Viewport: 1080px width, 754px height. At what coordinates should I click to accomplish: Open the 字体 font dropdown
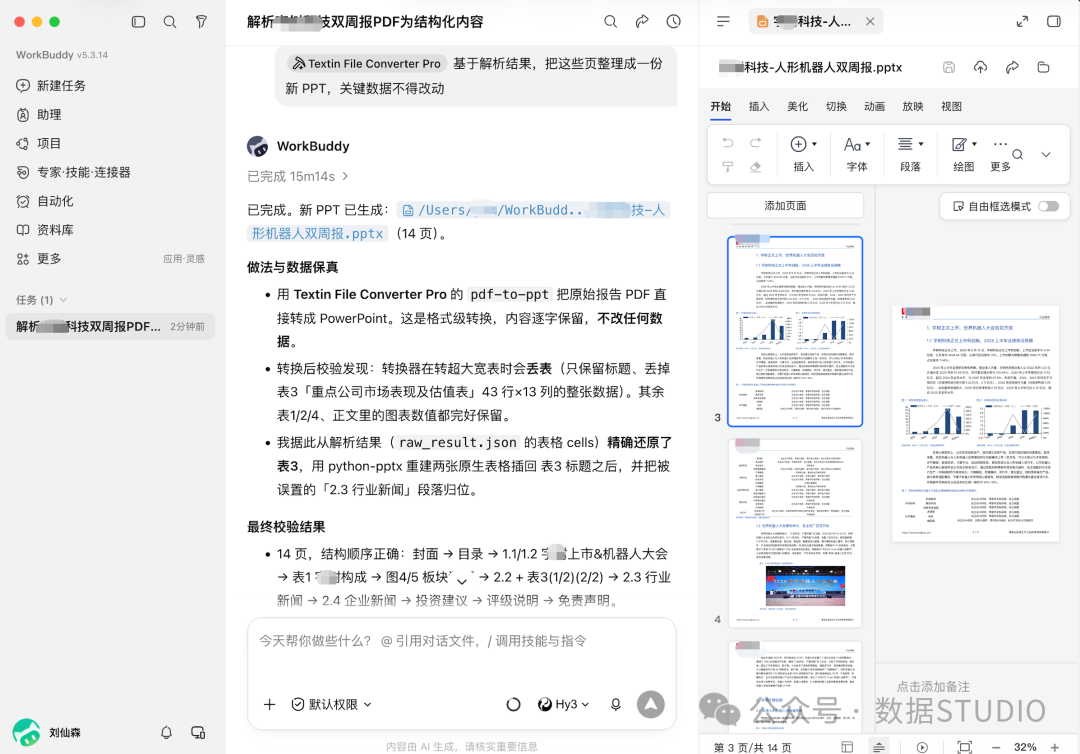(857, 153)
